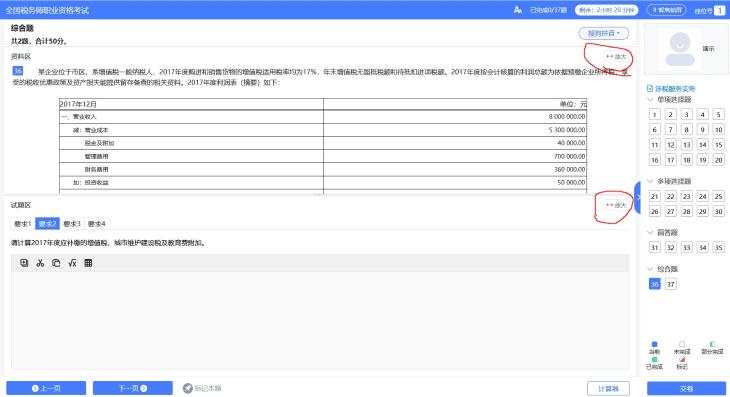
Task: Jump to question 7
Action: (x=670, y=129)
